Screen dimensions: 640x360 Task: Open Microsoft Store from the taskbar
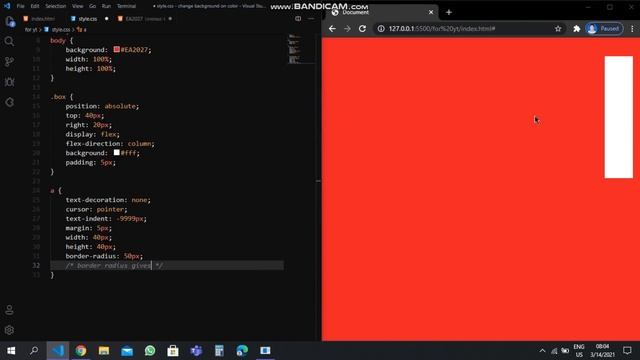(173, 350)
